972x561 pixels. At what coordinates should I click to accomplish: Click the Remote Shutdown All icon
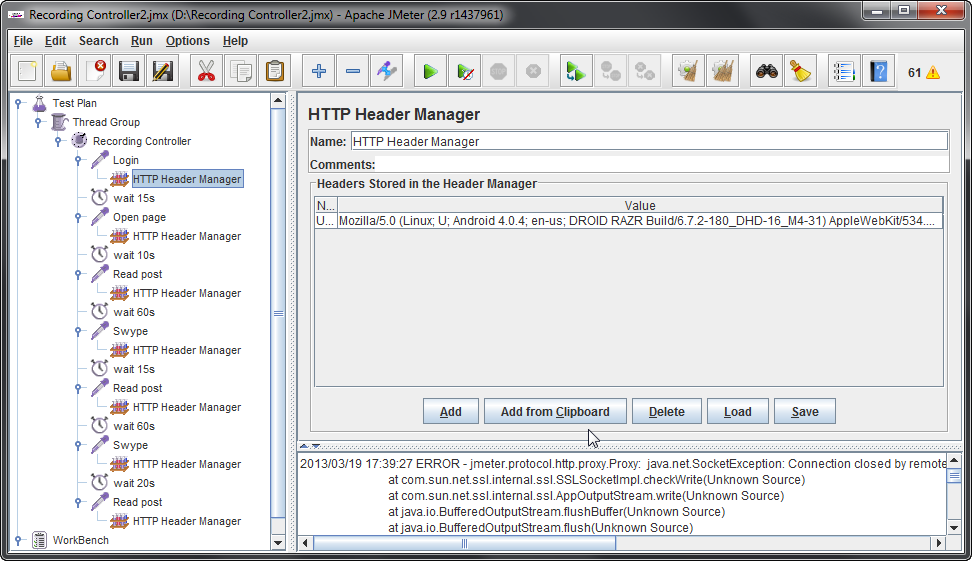[645, 71]
